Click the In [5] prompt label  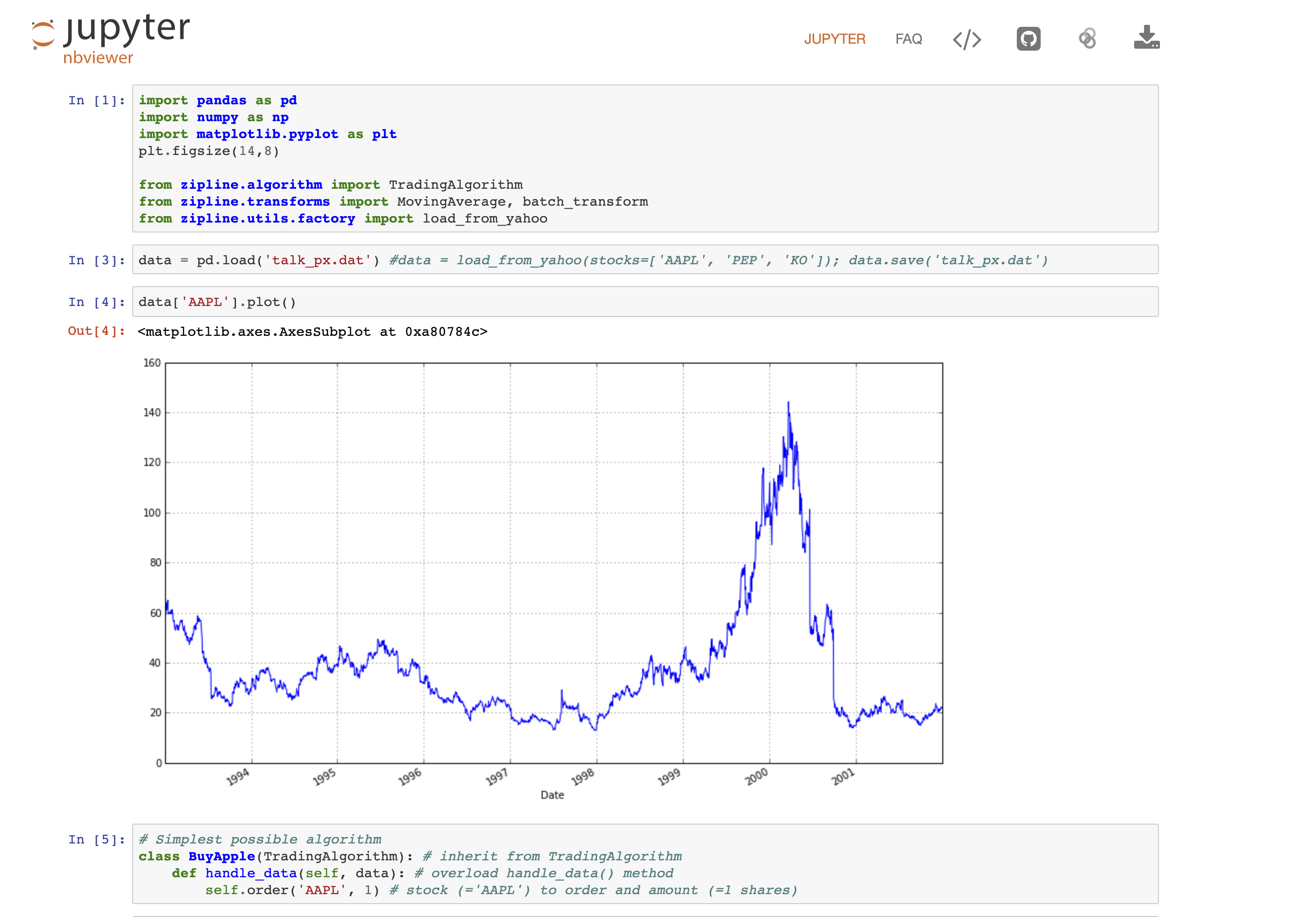click(96, 840)
